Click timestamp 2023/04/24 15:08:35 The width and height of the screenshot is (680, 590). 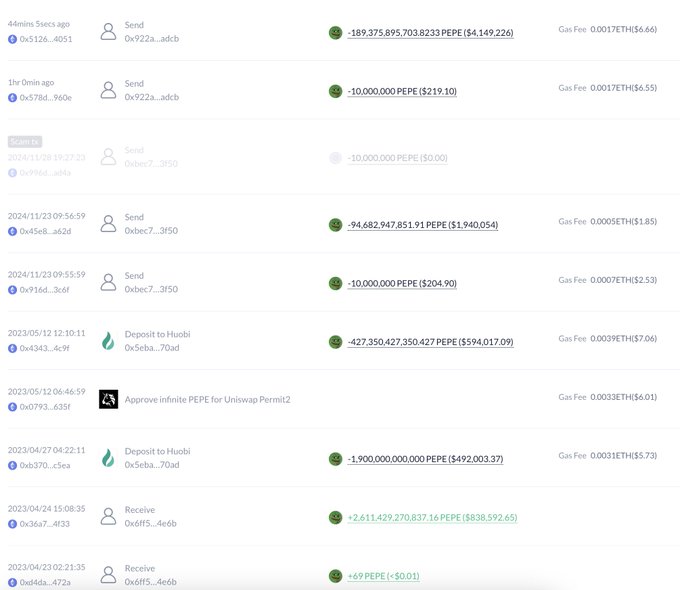pos(46,508)
